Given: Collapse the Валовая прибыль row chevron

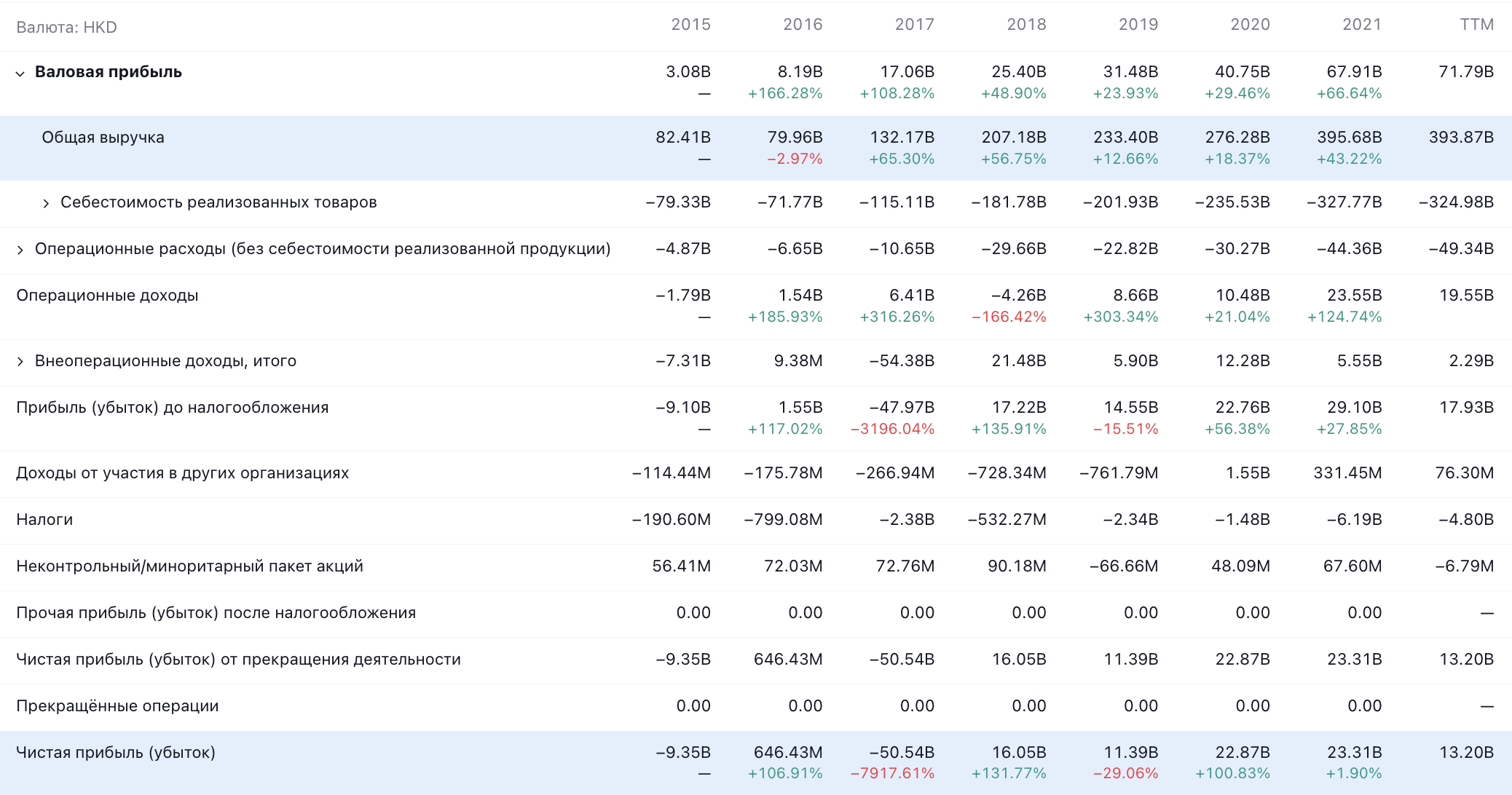Looking at the screenshot, I should tap(20, 73).
